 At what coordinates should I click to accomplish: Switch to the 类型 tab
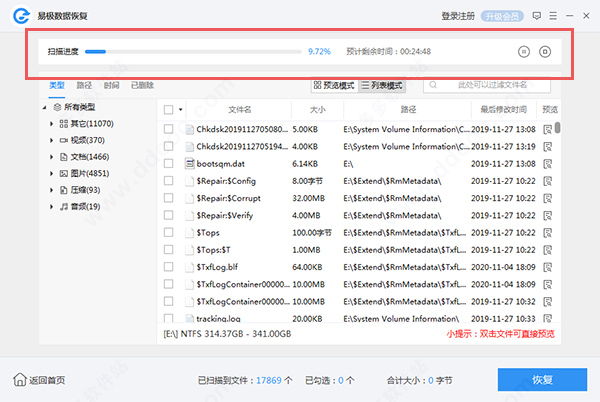pyautogui.click(x=57, y=85)
